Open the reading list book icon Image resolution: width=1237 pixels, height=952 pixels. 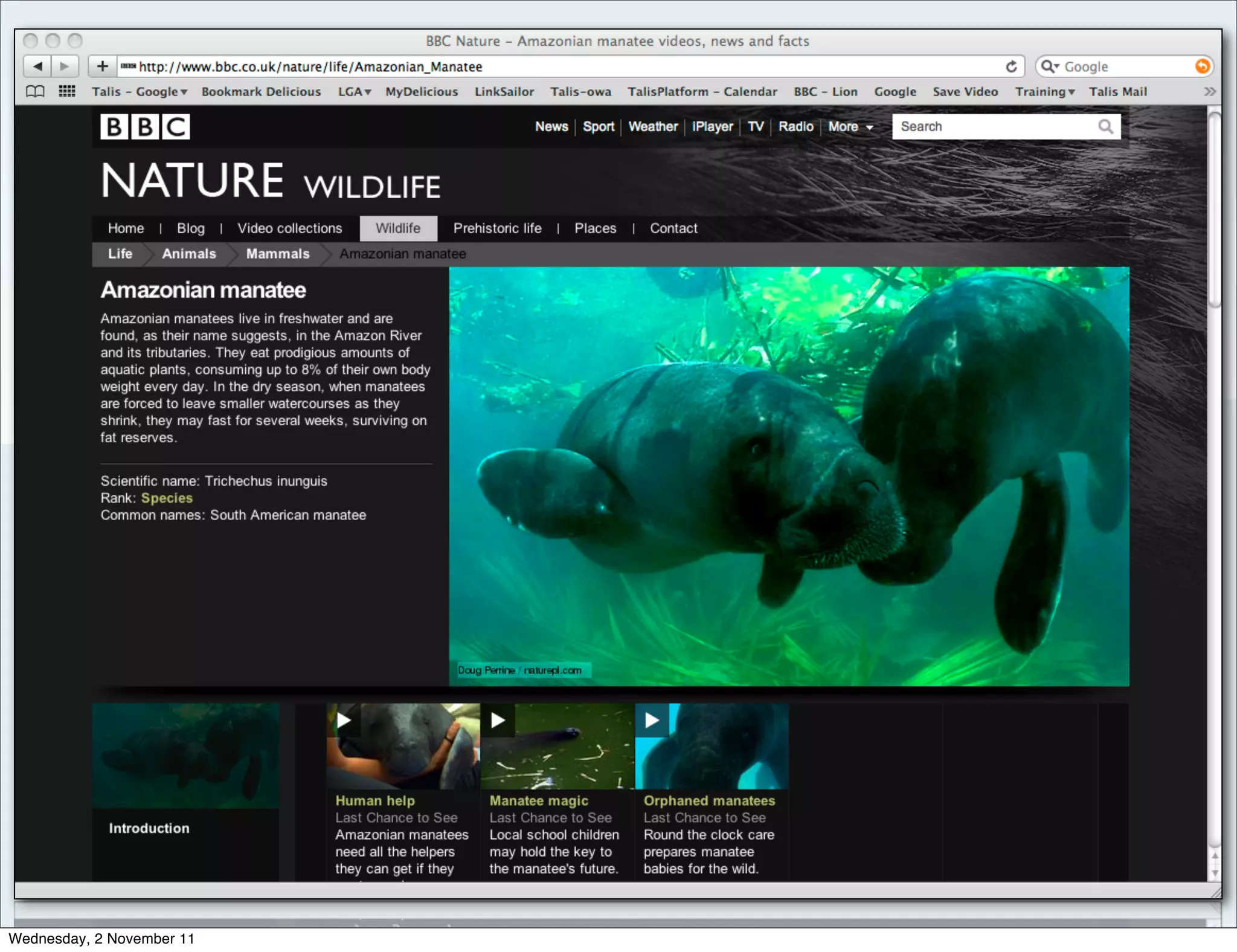(x=35, y=92)
